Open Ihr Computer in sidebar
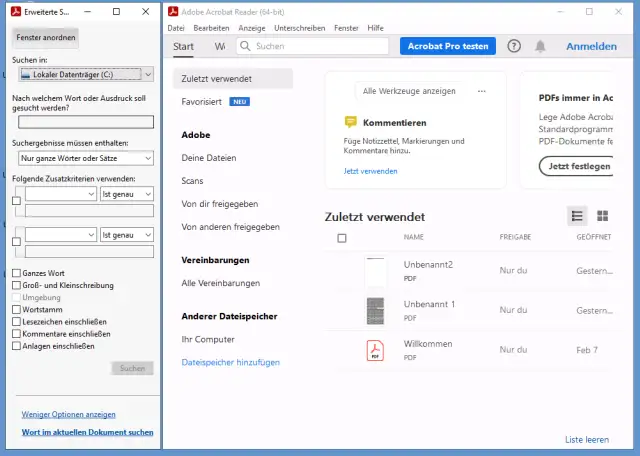 click(x=208, y=339)
